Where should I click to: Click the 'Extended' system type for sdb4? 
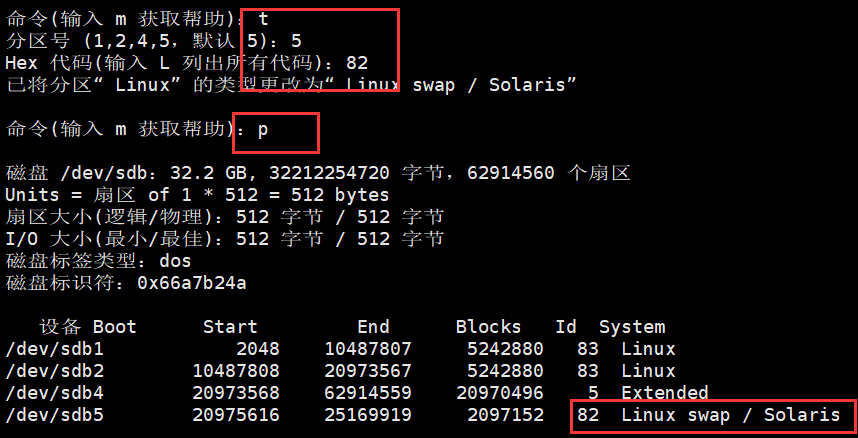point(664,393)
